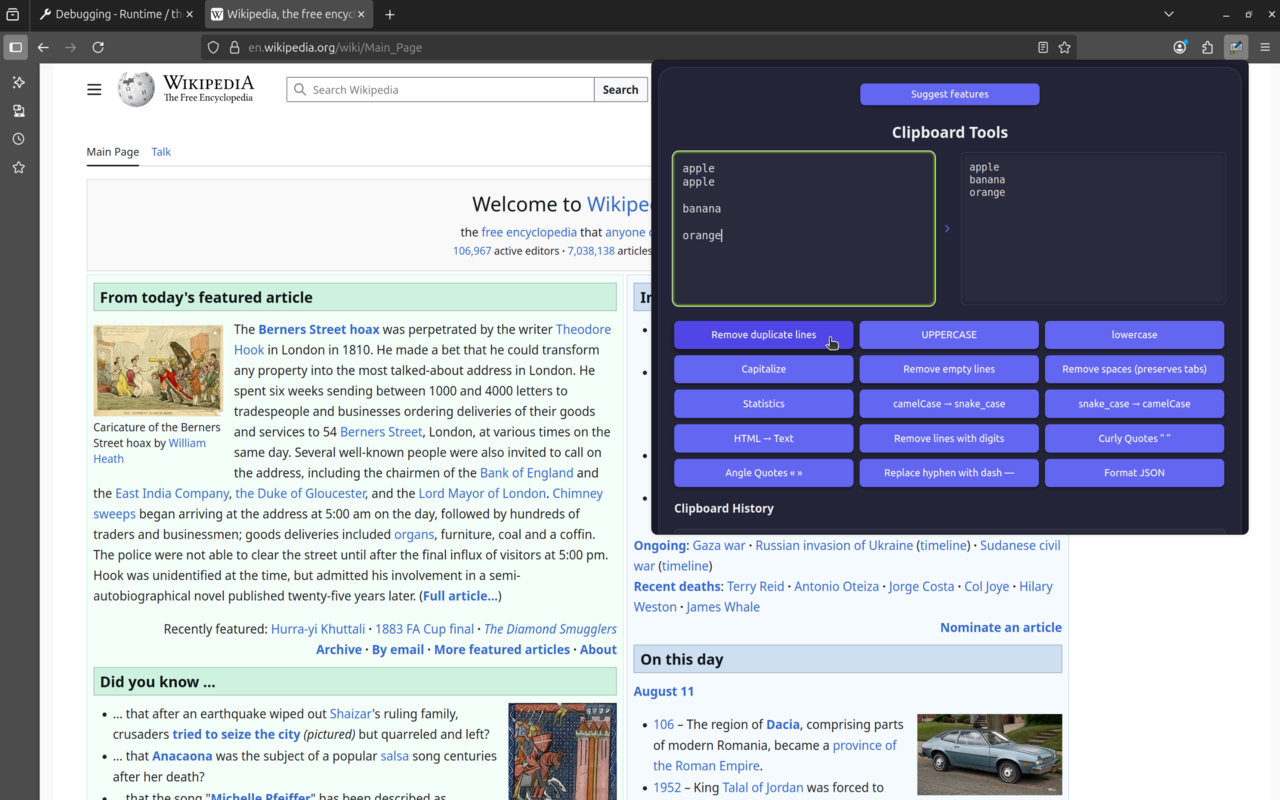This screenshot has width=1280, height=800.
Task: Open the list all tabs dropdown
Action: coord(1169,15)
